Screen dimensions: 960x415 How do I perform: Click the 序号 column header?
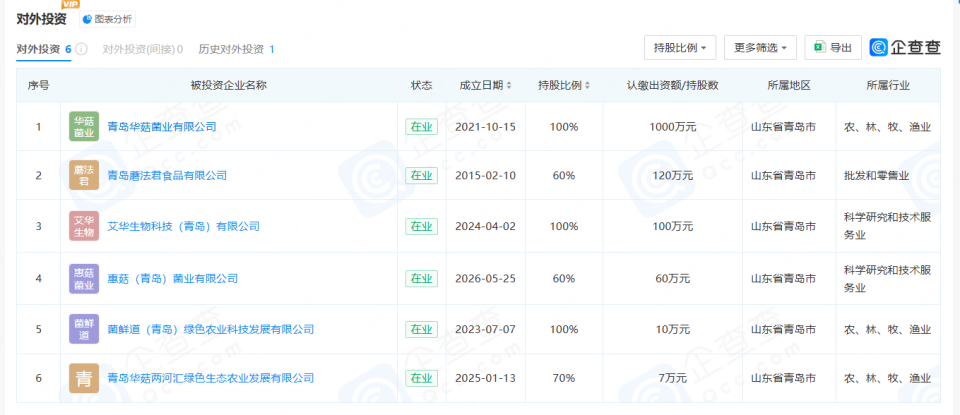click(38, 86)
